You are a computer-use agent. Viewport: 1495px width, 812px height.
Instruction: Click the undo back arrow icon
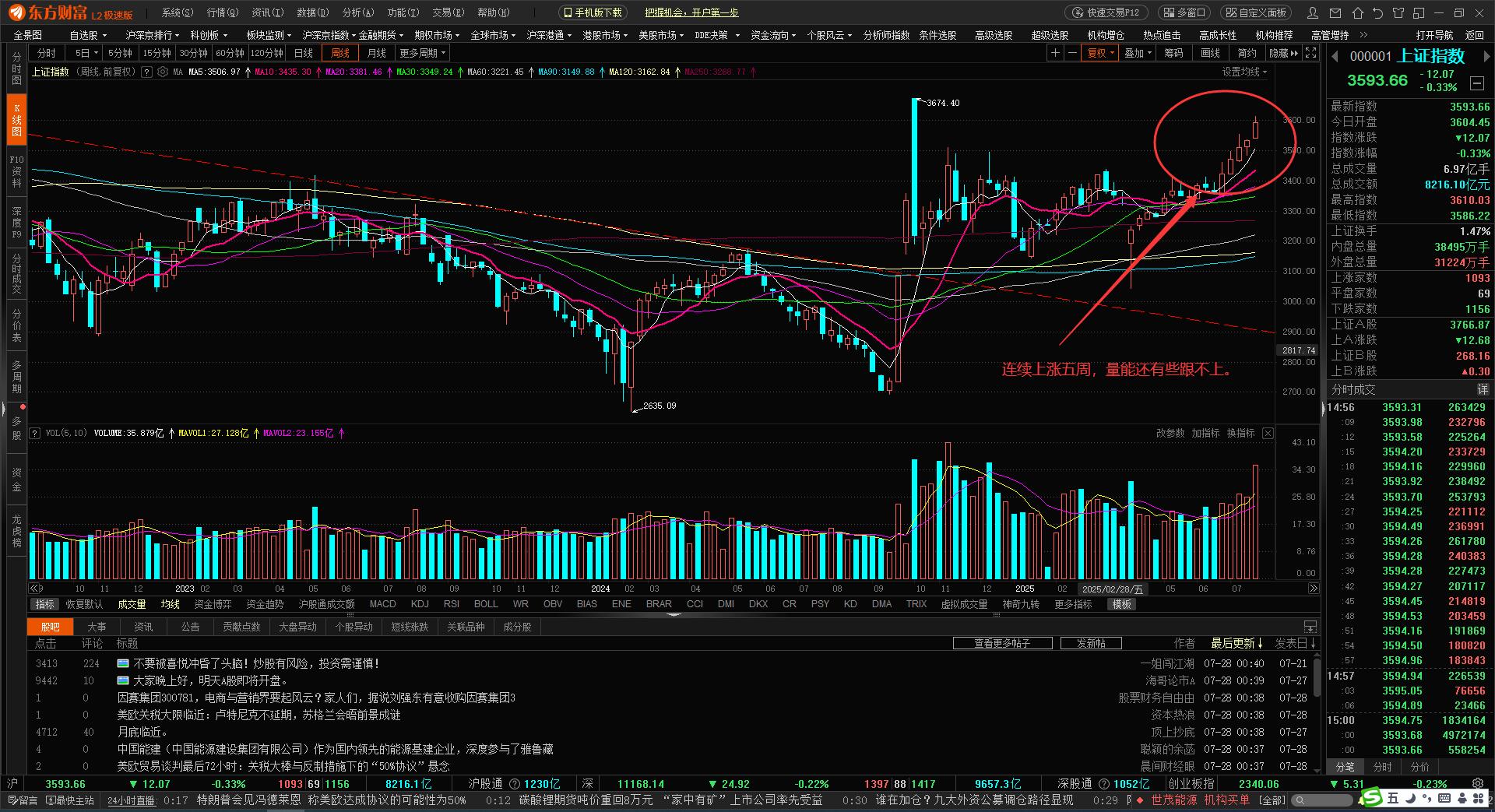click(x=1378, y=13)
